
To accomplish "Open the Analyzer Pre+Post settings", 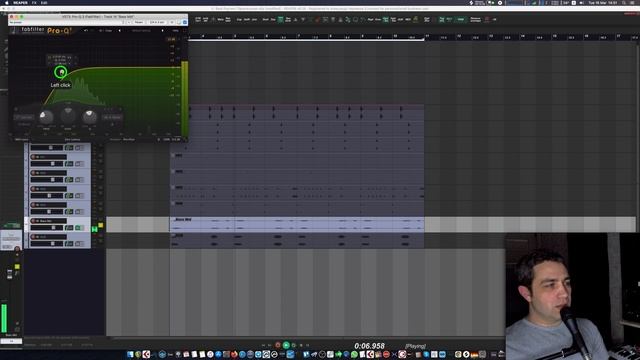I will (x=122, y=140).
